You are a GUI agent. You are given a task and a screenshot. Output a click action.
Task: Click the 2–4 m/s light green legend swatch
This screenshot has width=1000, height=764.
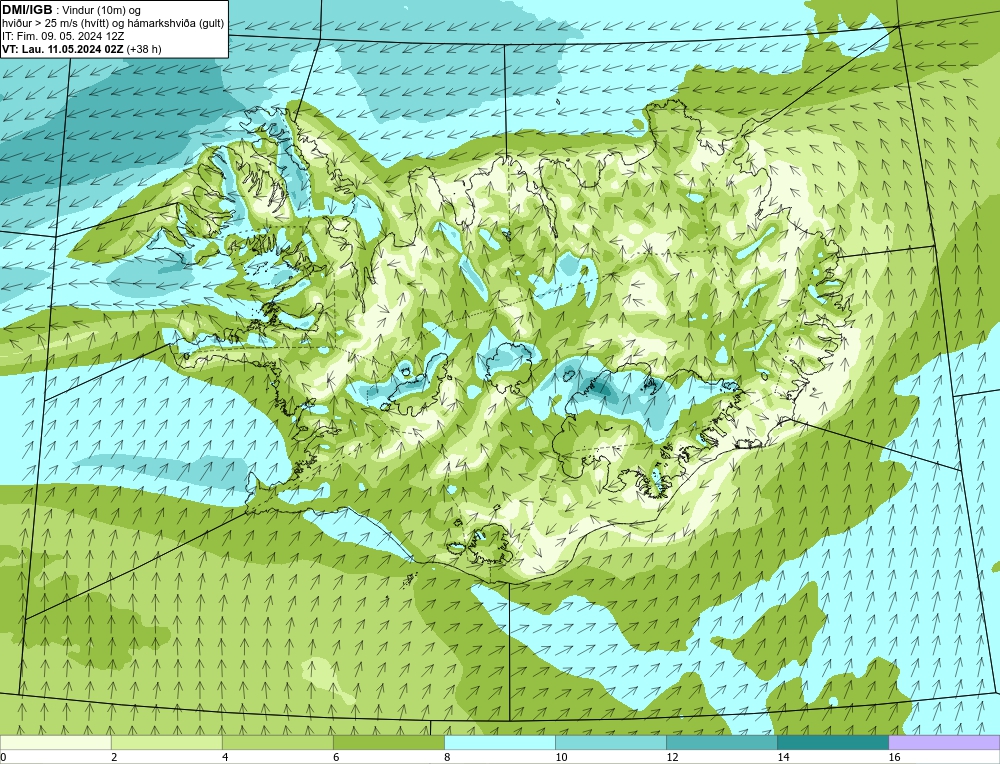(x=166, y=742)
